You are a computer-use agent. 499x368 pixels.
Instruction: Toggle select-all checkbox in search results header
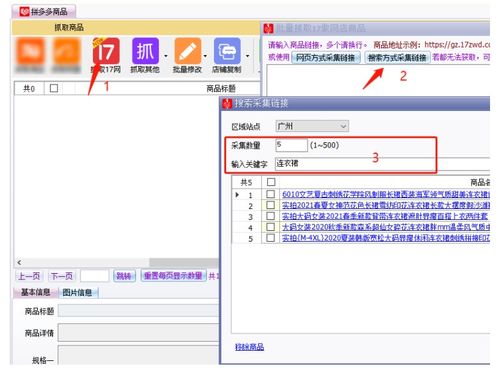tap(271, 182)
